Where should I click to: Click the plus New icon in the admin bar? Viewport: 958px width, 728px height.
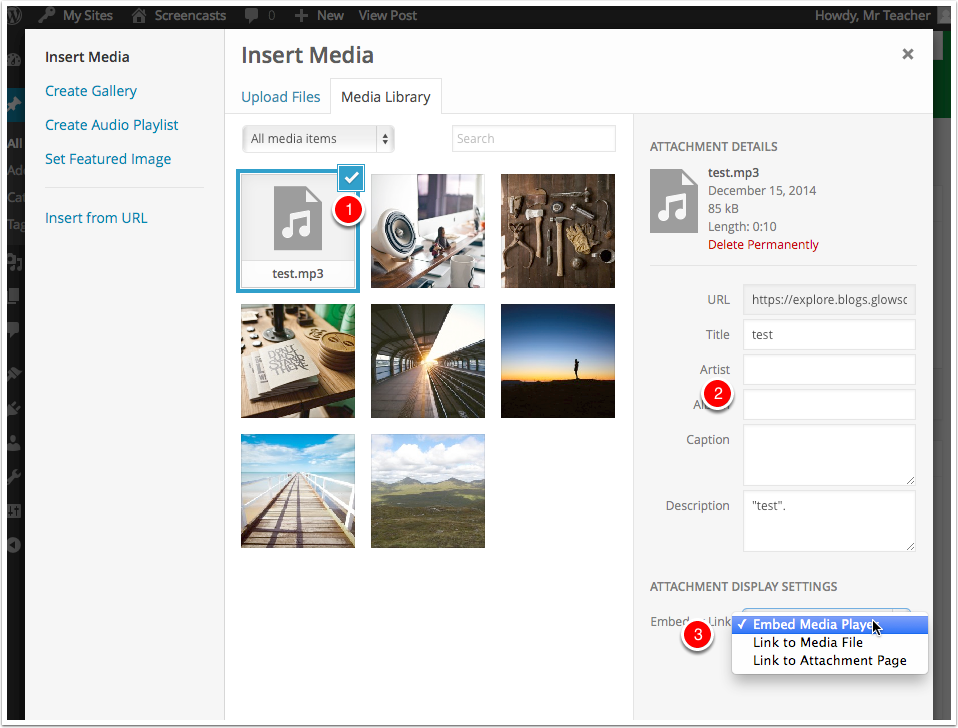301,15
